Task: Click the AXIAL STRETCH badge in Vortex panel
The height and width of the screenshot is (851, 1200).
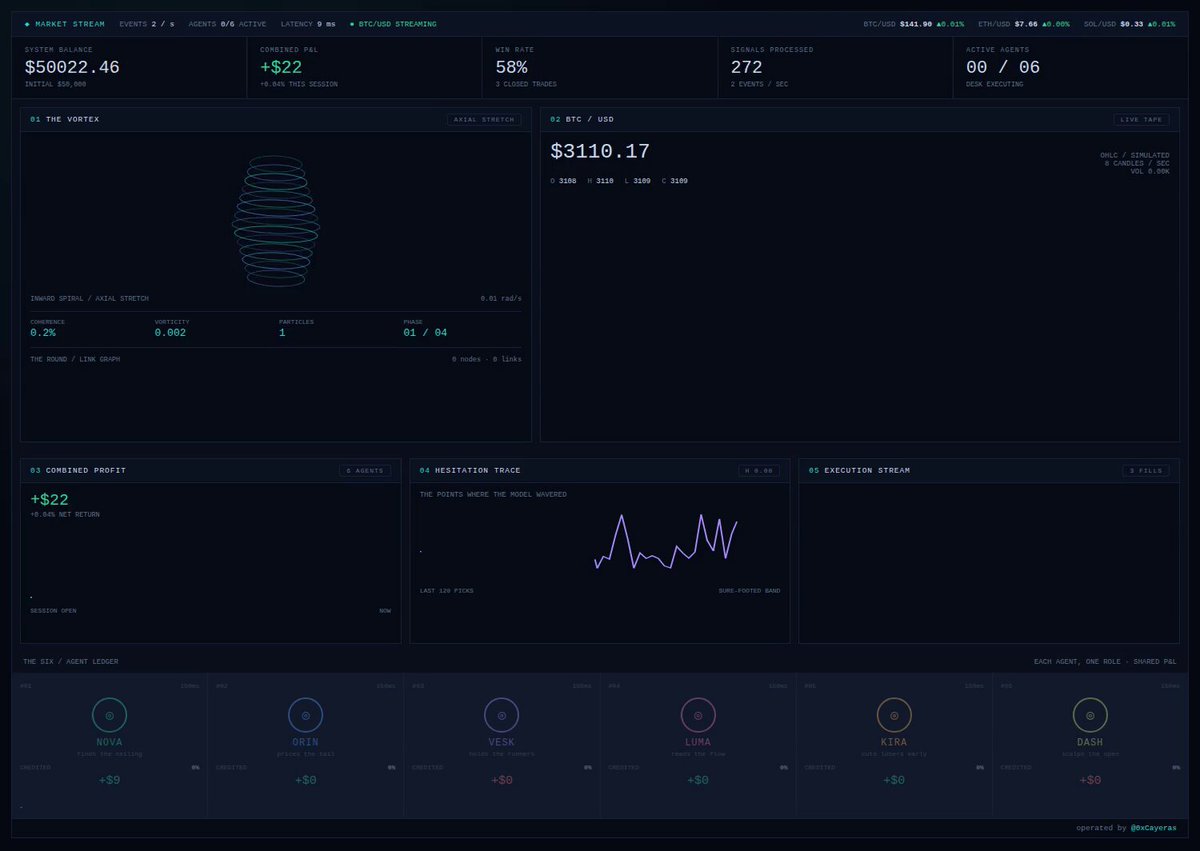Action: pyautogui.click(x=484, y=119)
